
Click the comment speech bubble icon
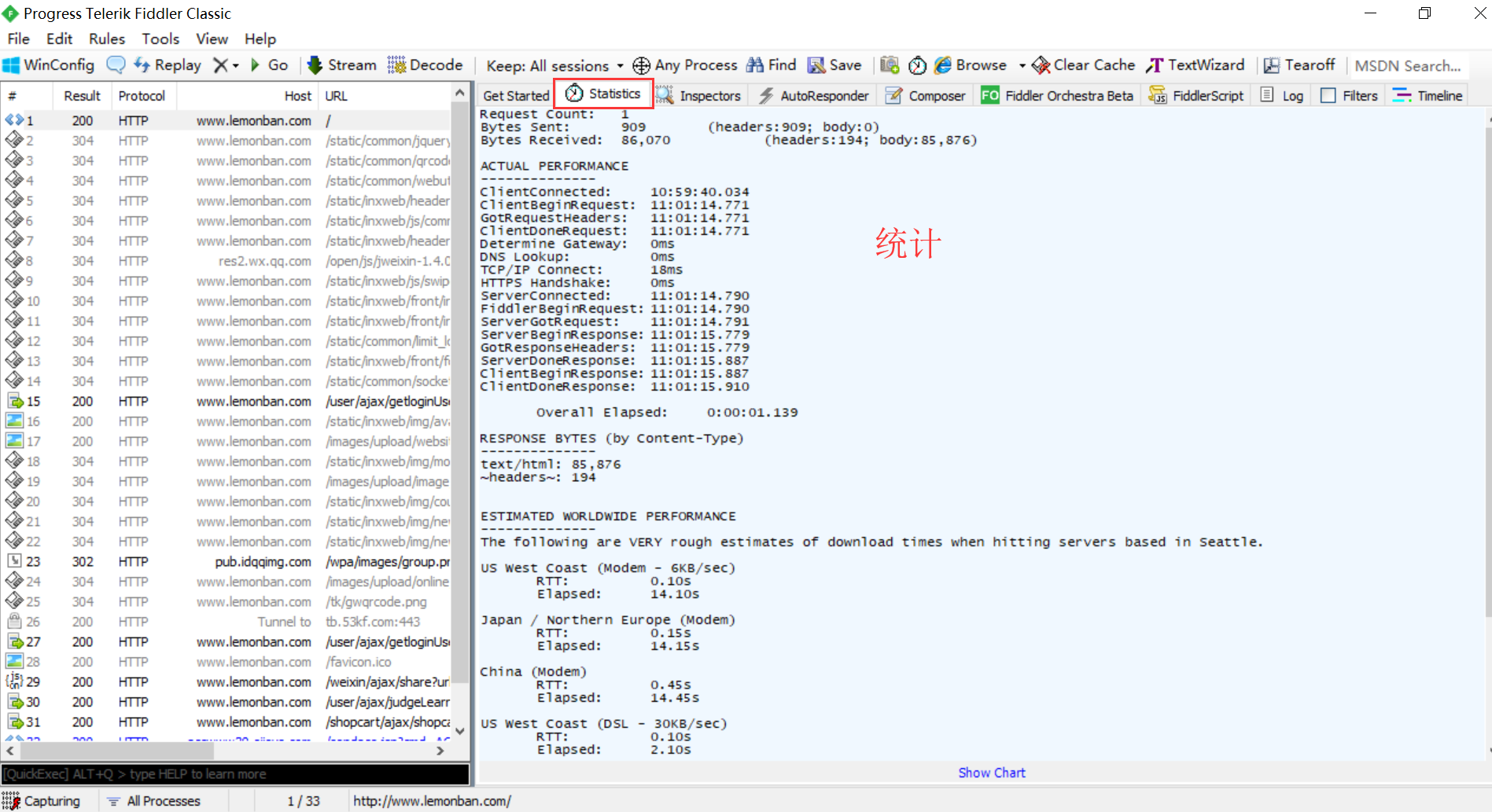click(115, 65)
